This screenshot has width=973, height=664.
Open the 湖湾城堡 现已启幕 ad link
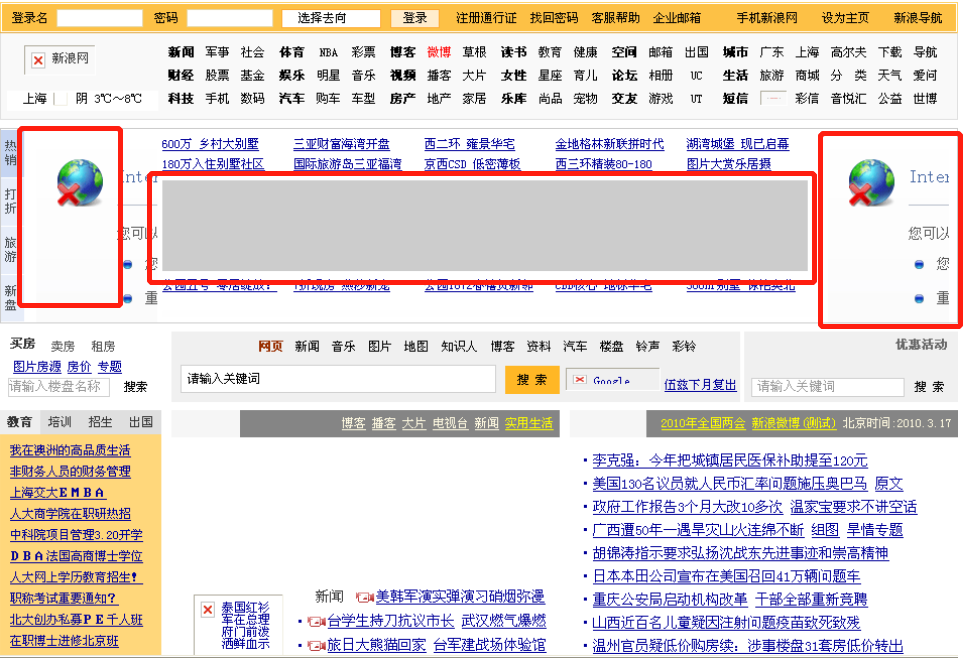[737, 145]
